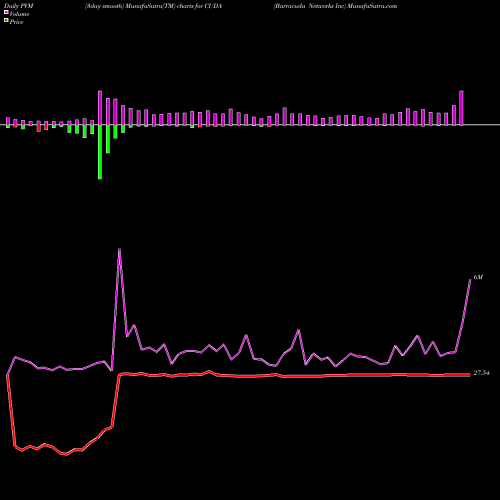Screen dimensions: 500x500
Task: Click the 'Daily PVM' chart title text
Action: click(19, 6)
